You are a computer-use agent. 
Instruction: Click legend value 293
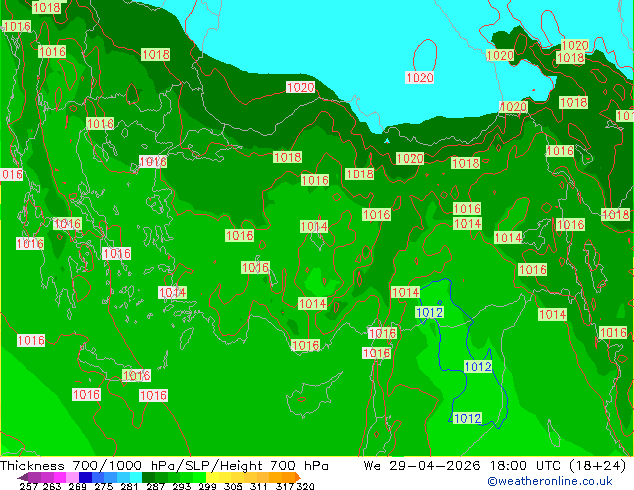(182, 486)
